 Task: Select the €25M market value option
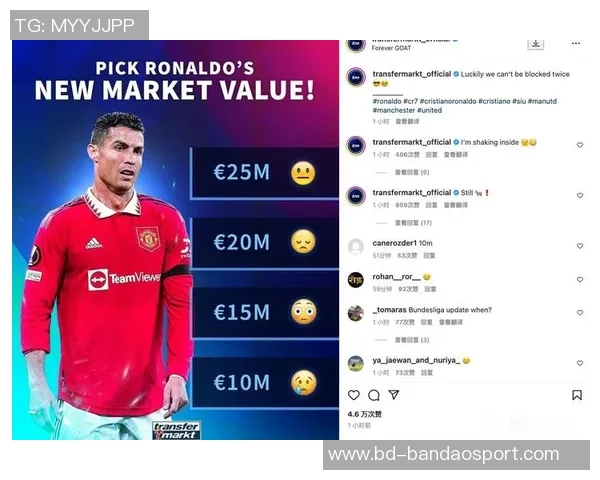tap(265, 173)
